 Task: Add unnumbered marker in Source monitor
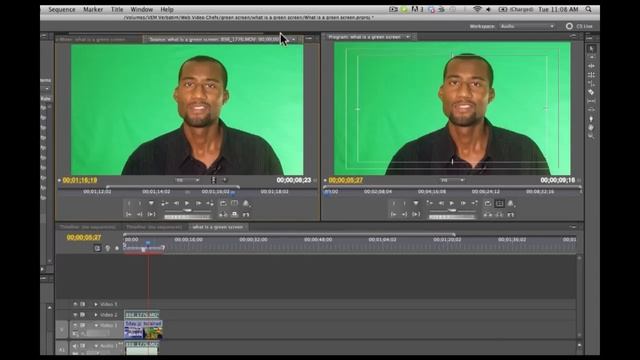pyautogui.click(x=151, y=203)
